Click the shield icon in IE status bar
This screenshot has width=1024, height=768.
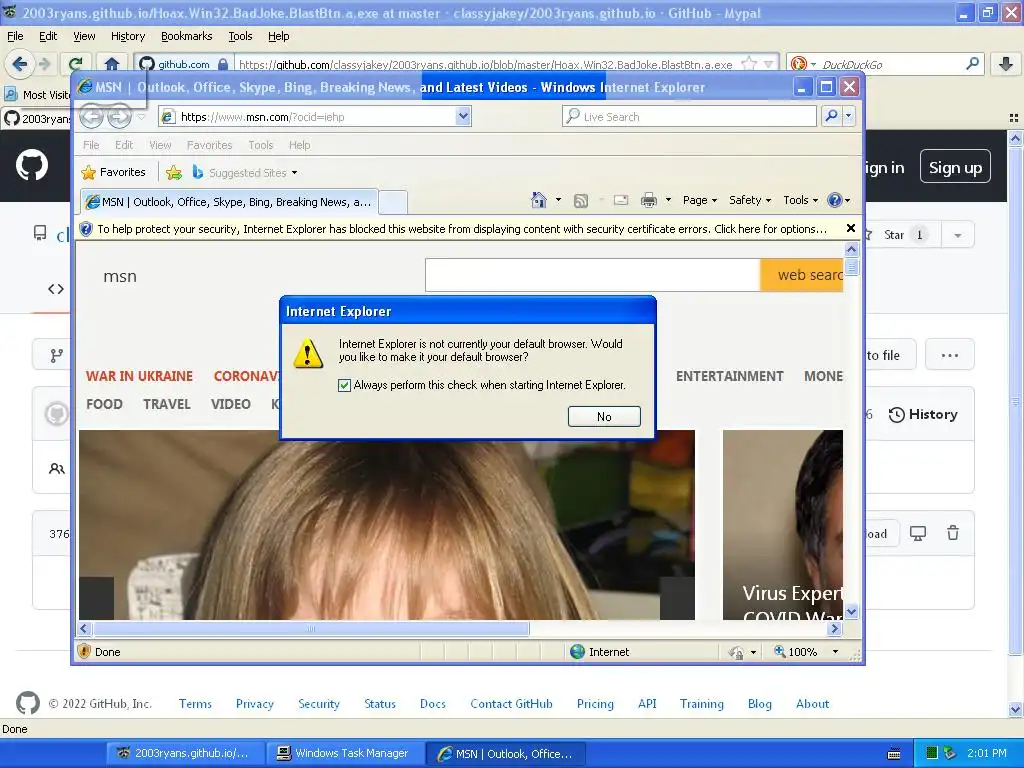click(x=84, y=651)
